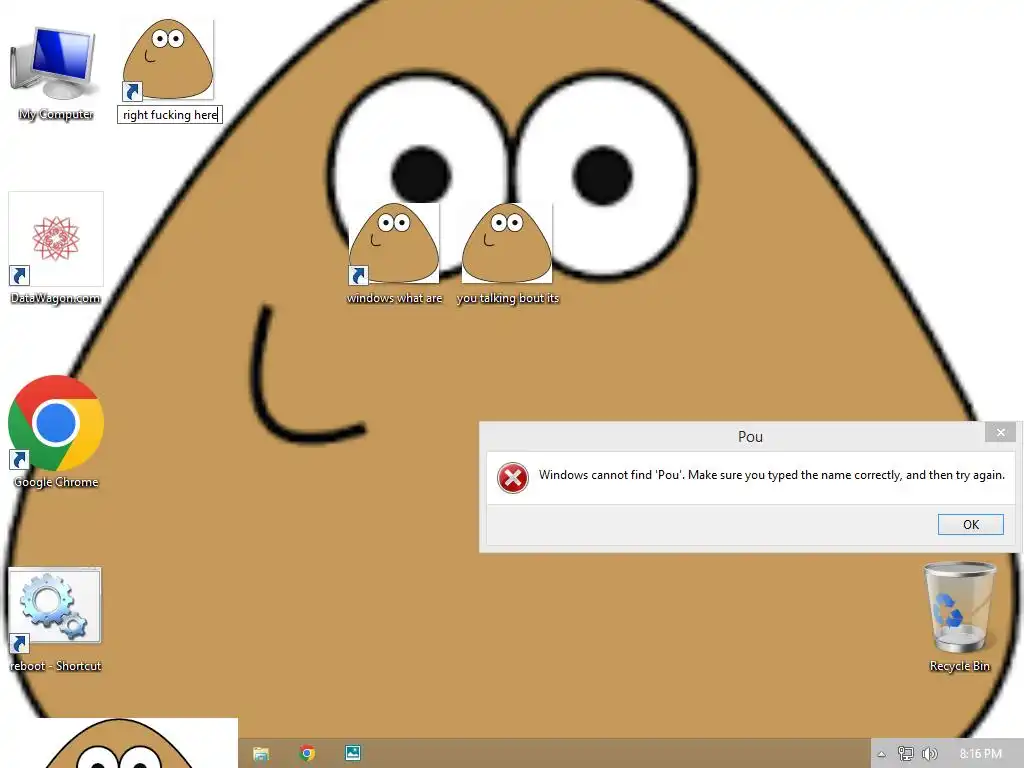Select the Recycle Bin icon
Screen dimensions: 1024x768
(959, 607)
